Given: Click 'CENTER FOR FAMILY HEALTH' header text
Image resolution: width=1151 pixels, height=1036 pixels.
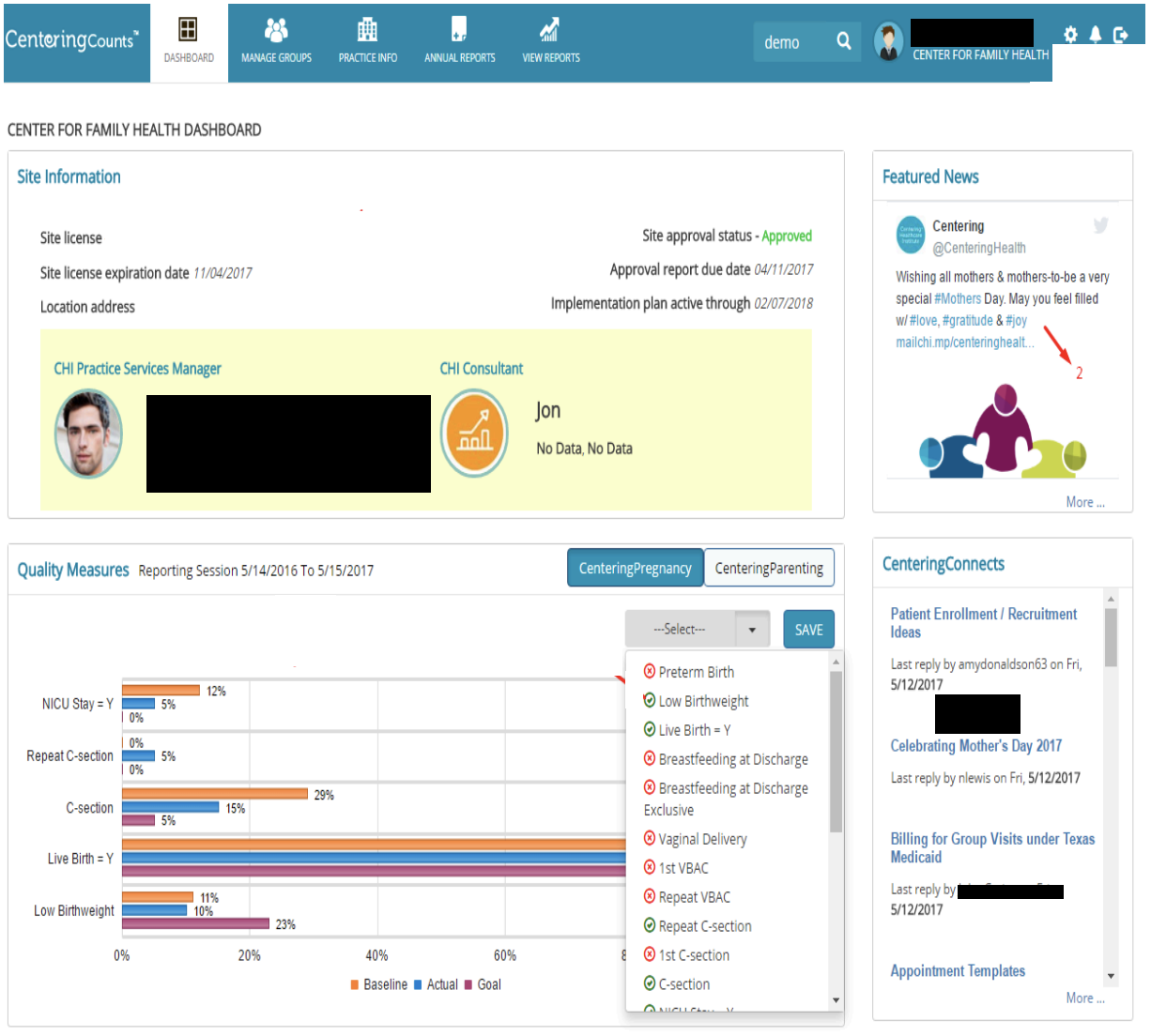Looking at the screenshot, I should coord(980,55).
